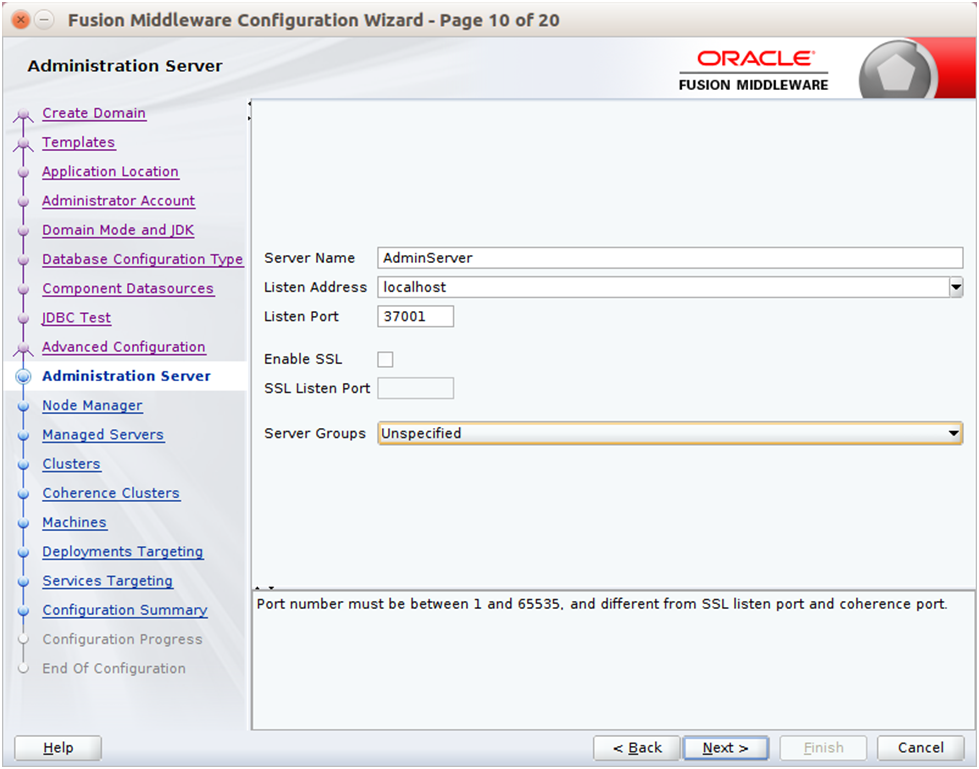Open the Server Groups dropdown

670,433
